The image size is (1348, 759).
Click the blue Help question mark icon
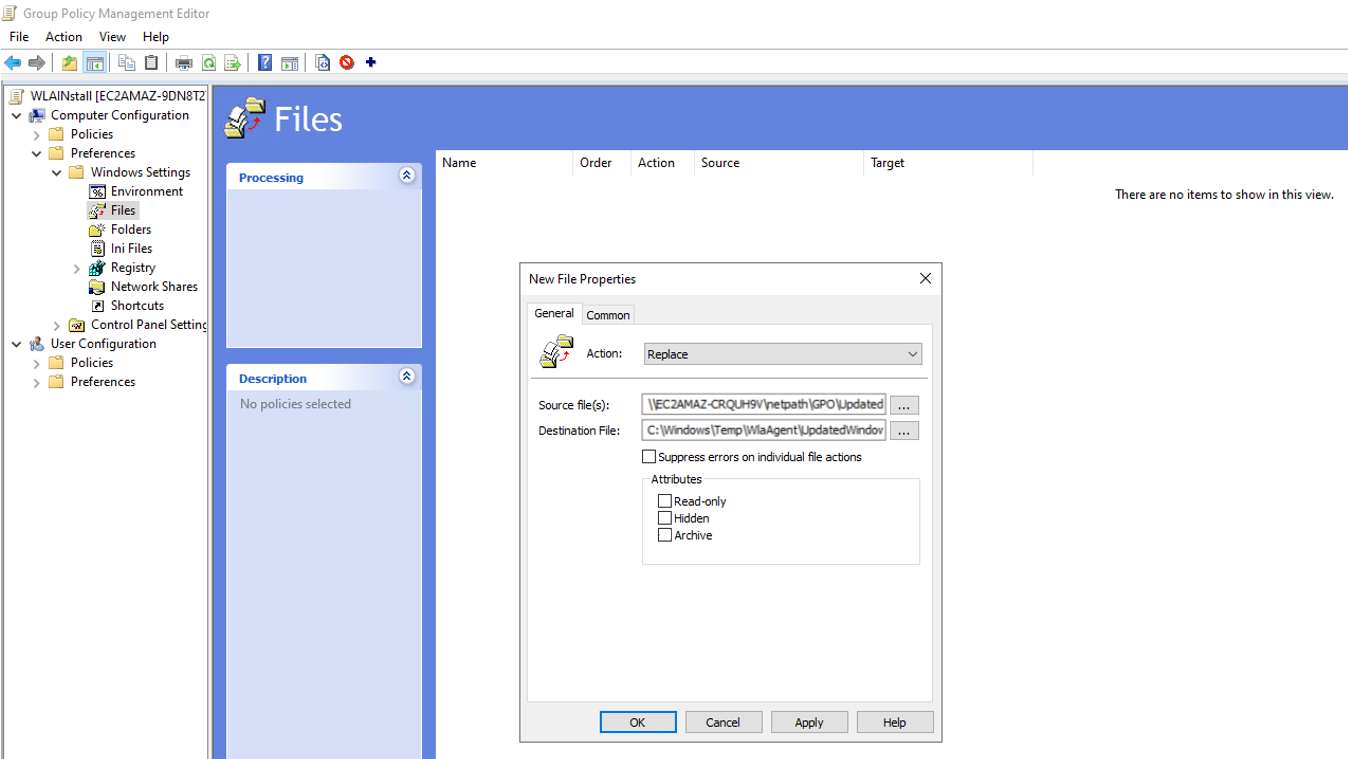(265, 63)
